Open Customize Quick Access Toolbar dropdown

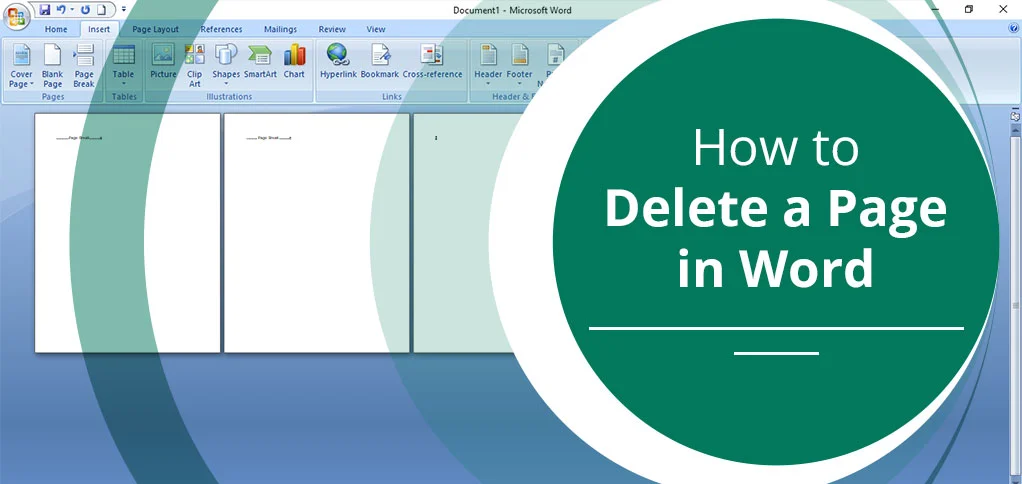[124, 10]
